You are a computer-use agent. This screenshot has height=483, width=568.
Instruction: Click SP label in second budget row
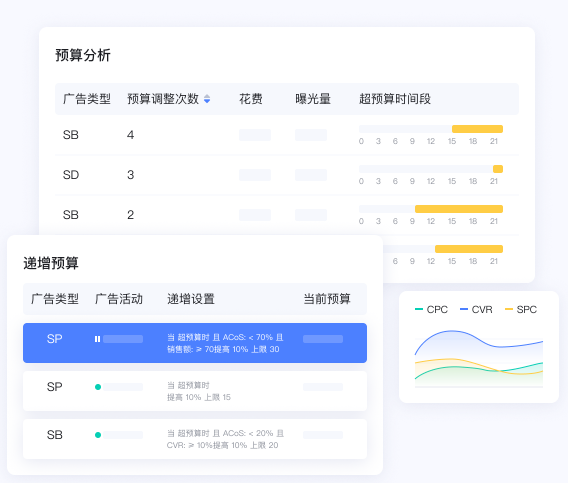pos(55,387)
